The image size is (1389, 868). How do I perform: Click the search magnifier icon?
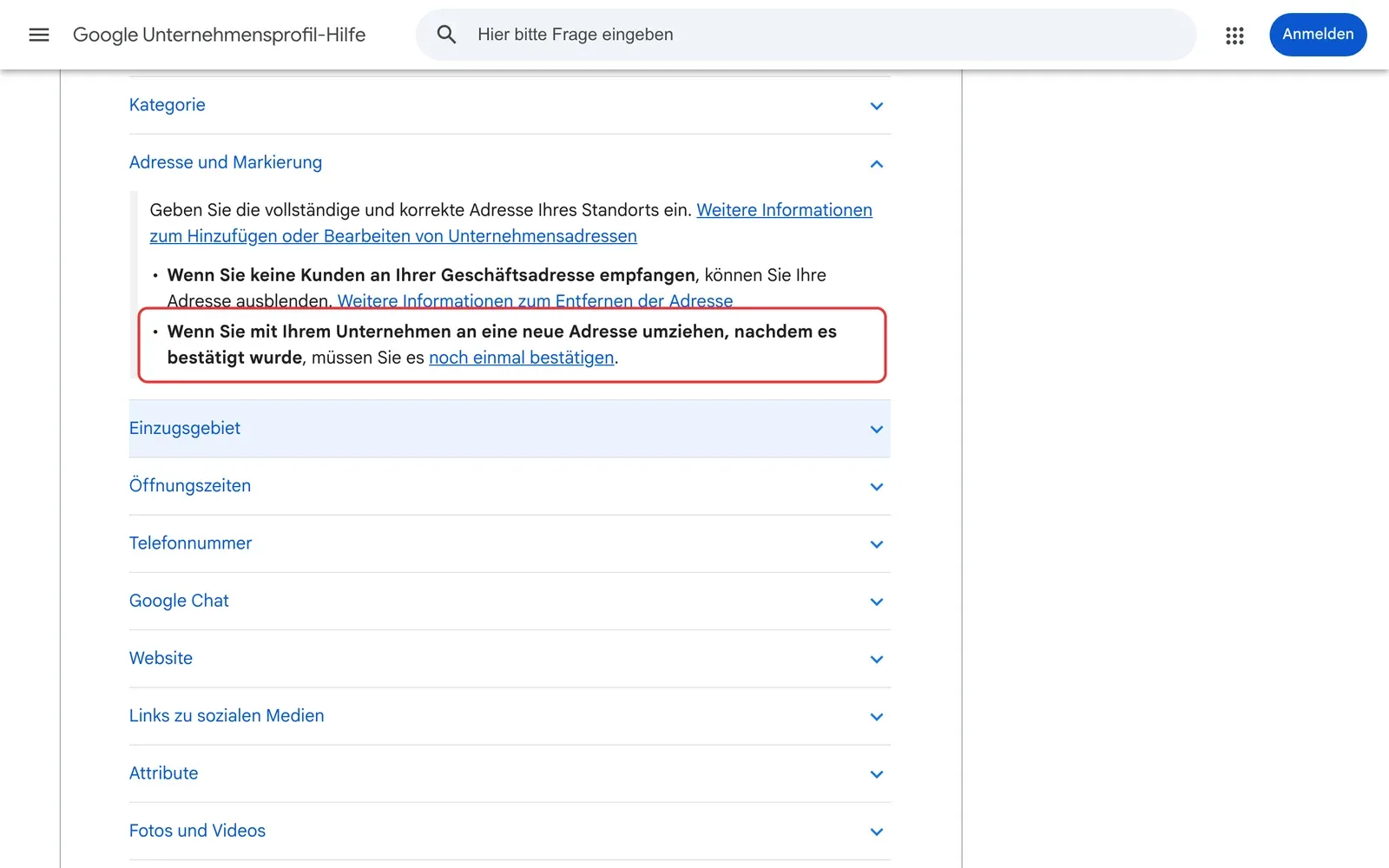[446, 35]
